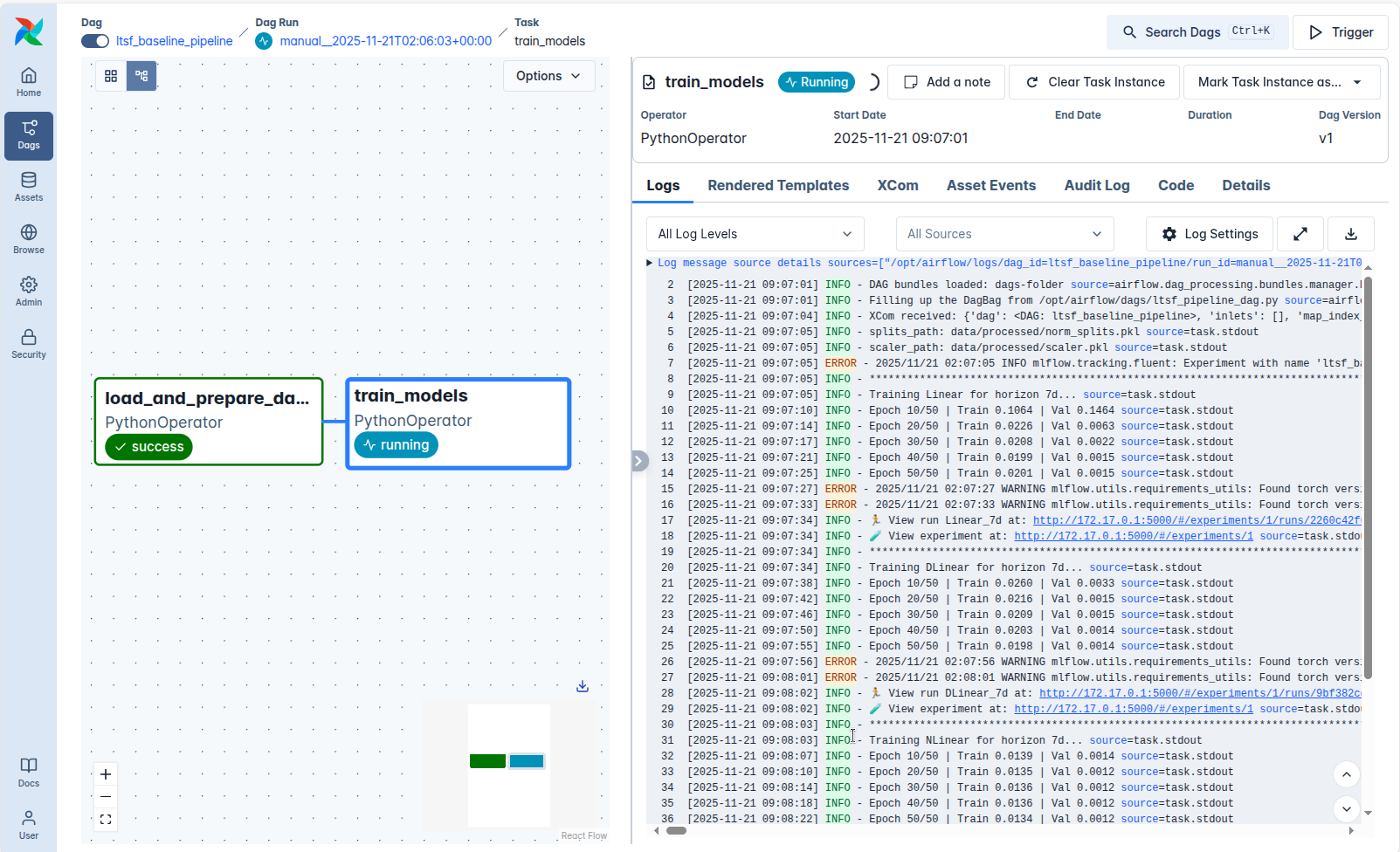Switch to Details tab

click(1246, 185)
